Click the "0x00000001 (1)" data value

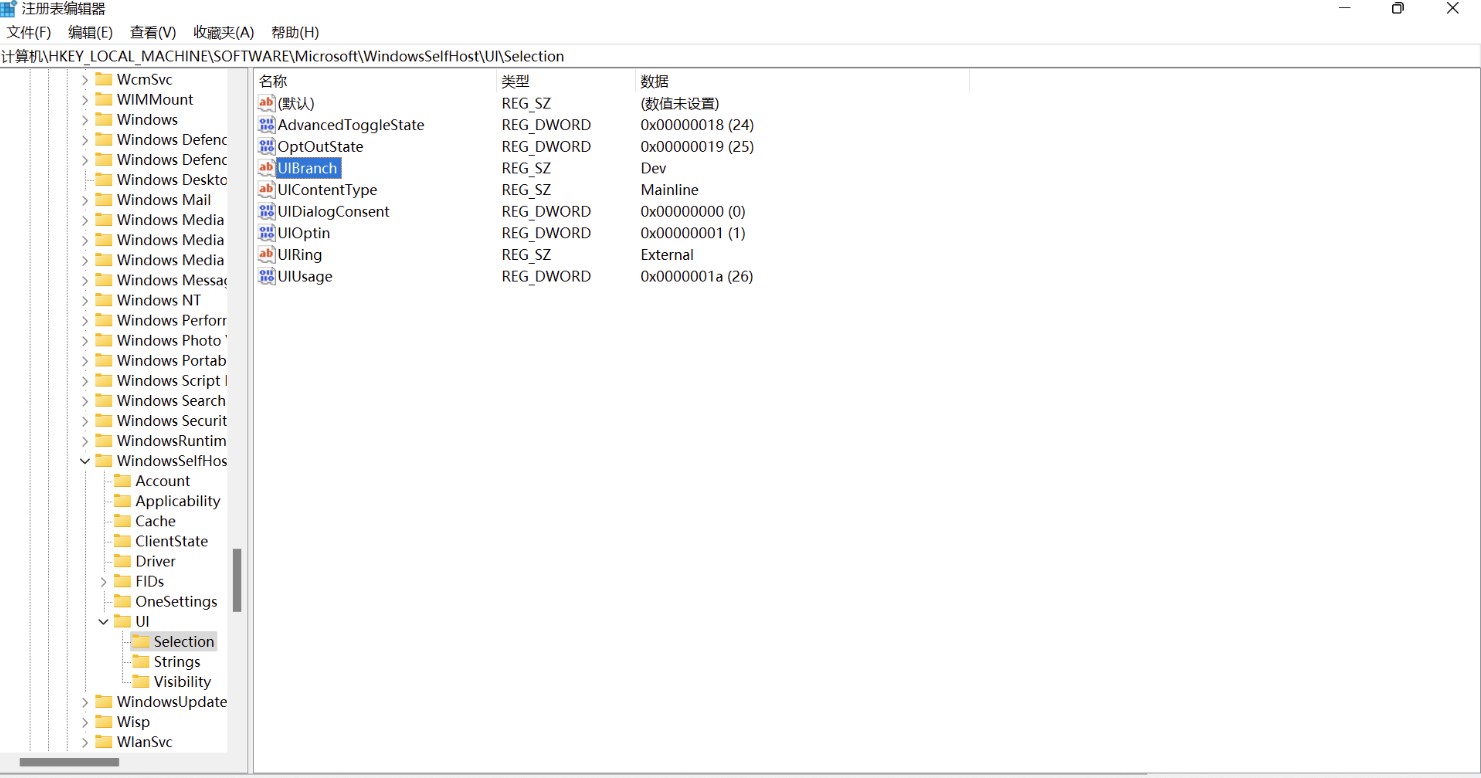click(693, 233)
